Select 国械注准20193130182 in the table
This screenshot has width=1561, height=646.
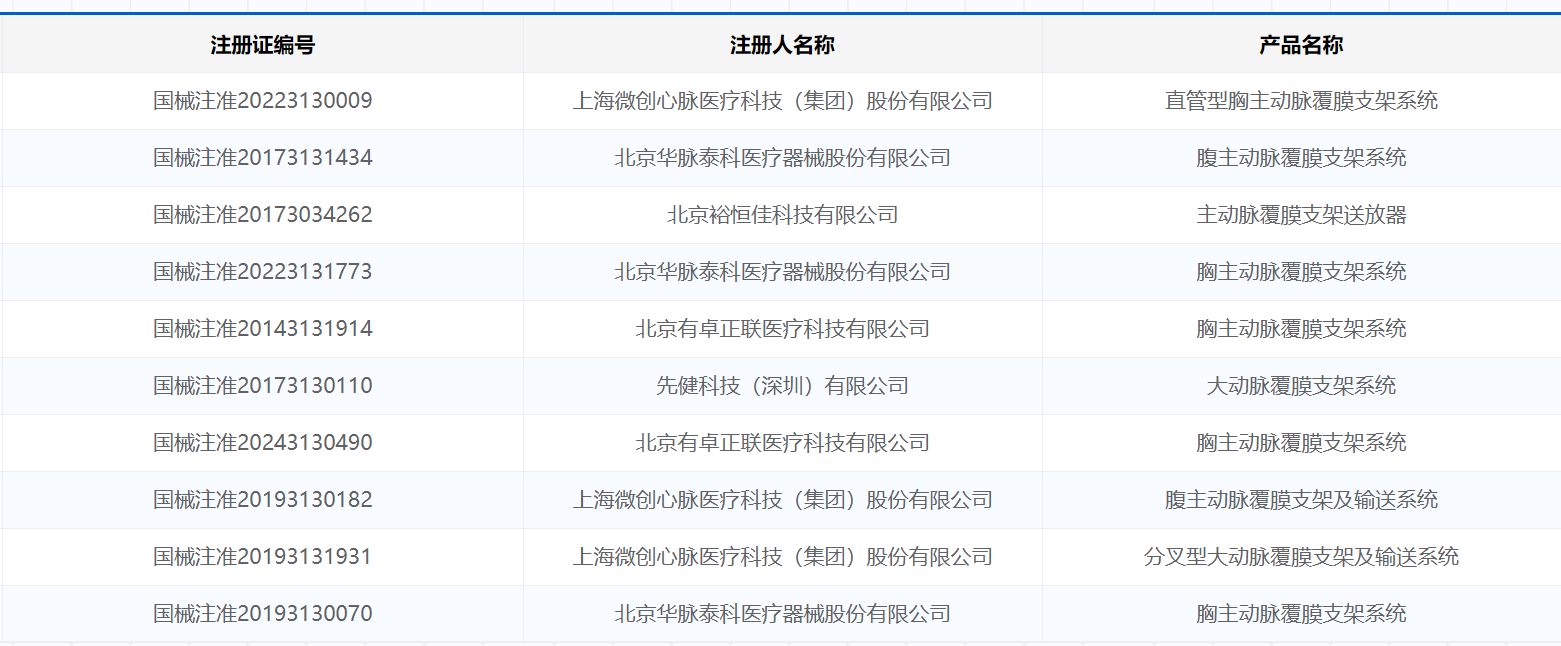pos(262,500)
